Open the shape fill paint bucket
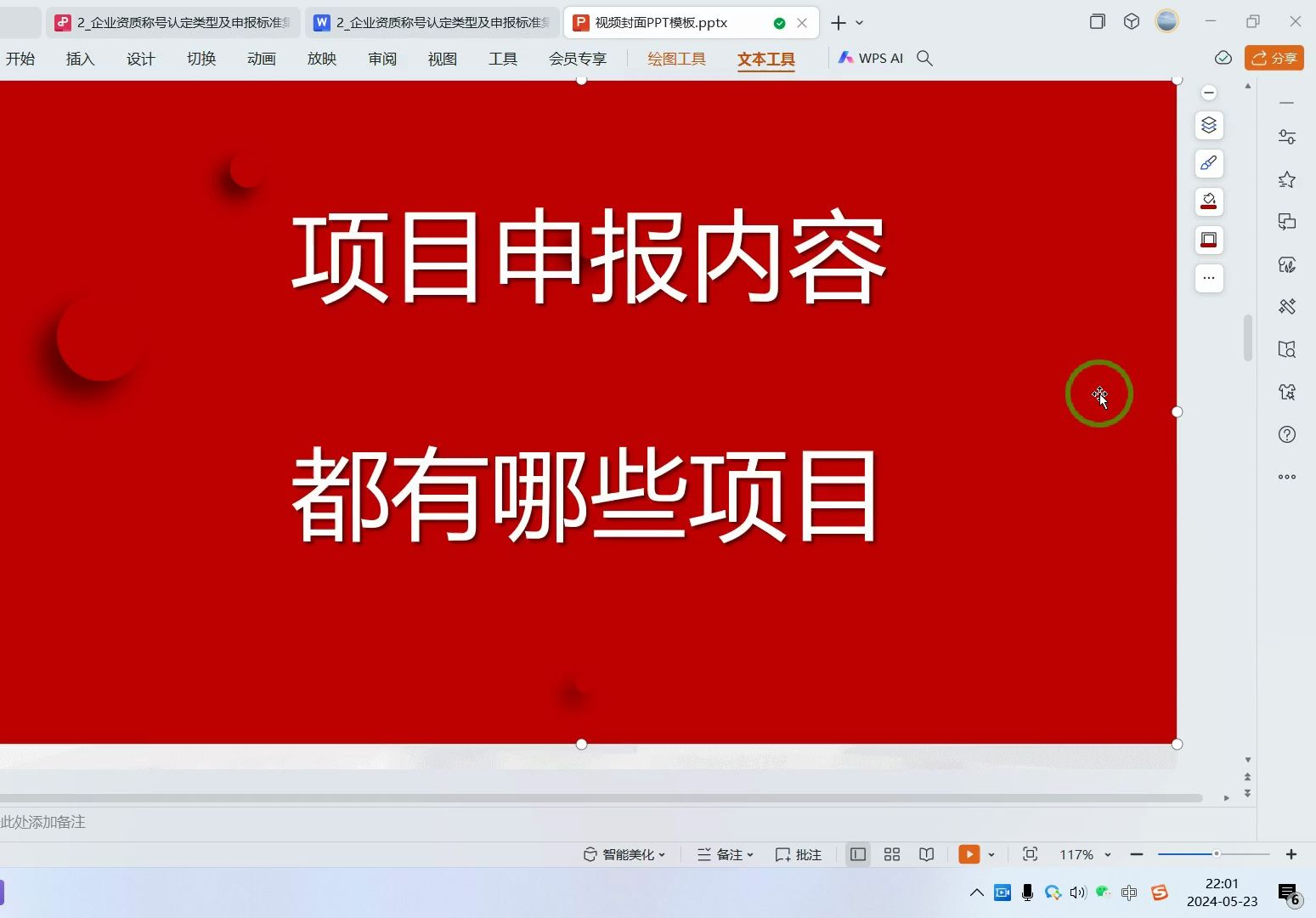Image resolution: width=1316 pixels, height=918 pixels. click(1209, 201)
